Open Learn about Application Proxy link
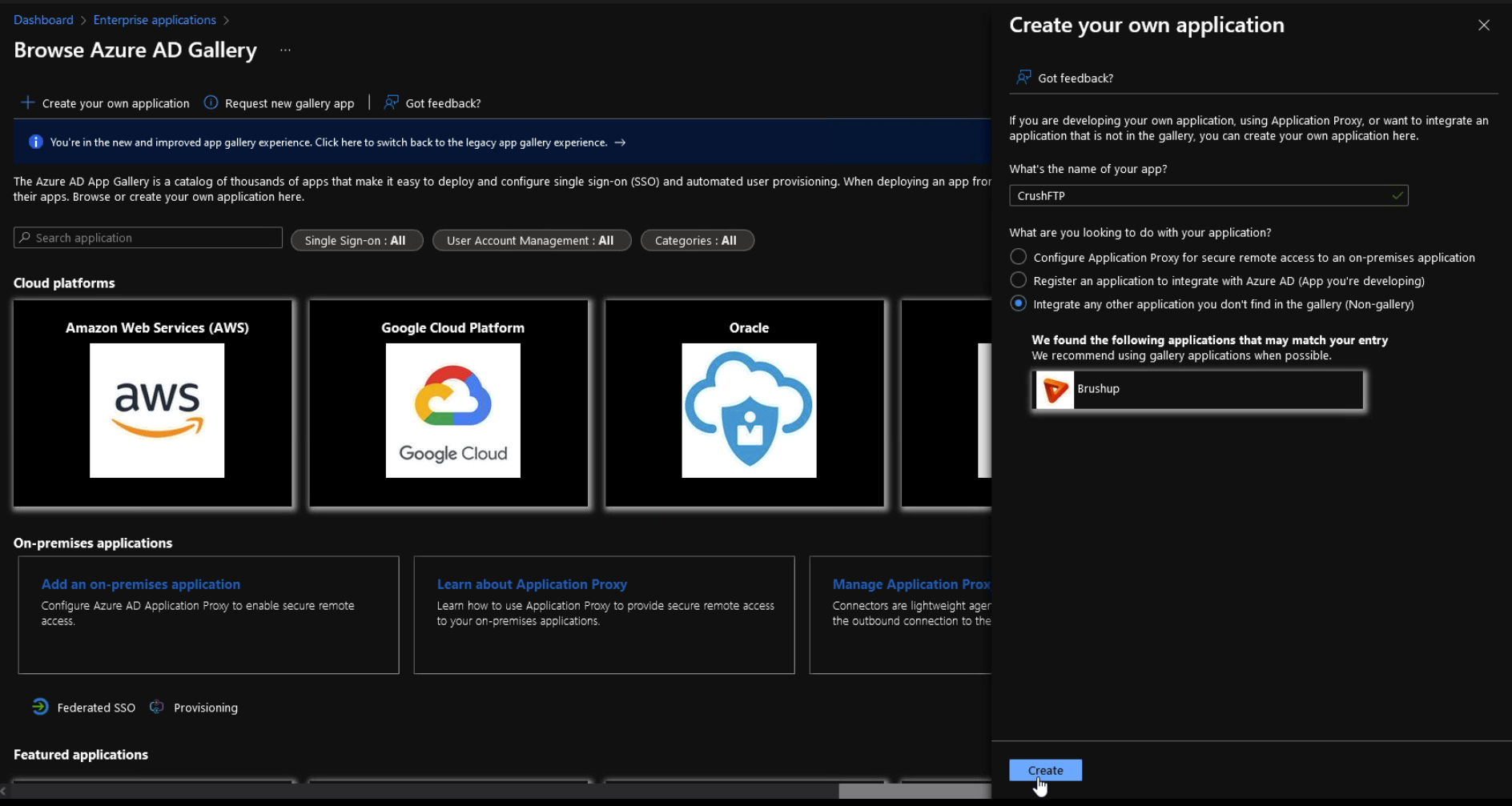The height and width of the screenshot is (806, 1512). pyautogui.click(x=532, y=584)
